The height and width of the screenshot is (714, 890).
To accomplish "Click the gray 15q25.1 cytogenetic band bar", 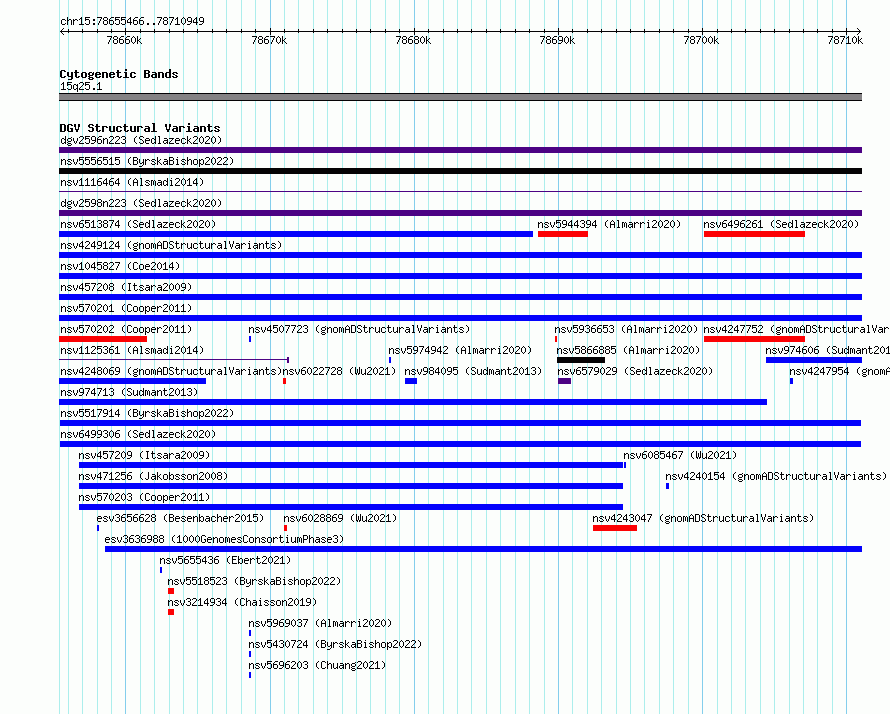I will (460, 97).
